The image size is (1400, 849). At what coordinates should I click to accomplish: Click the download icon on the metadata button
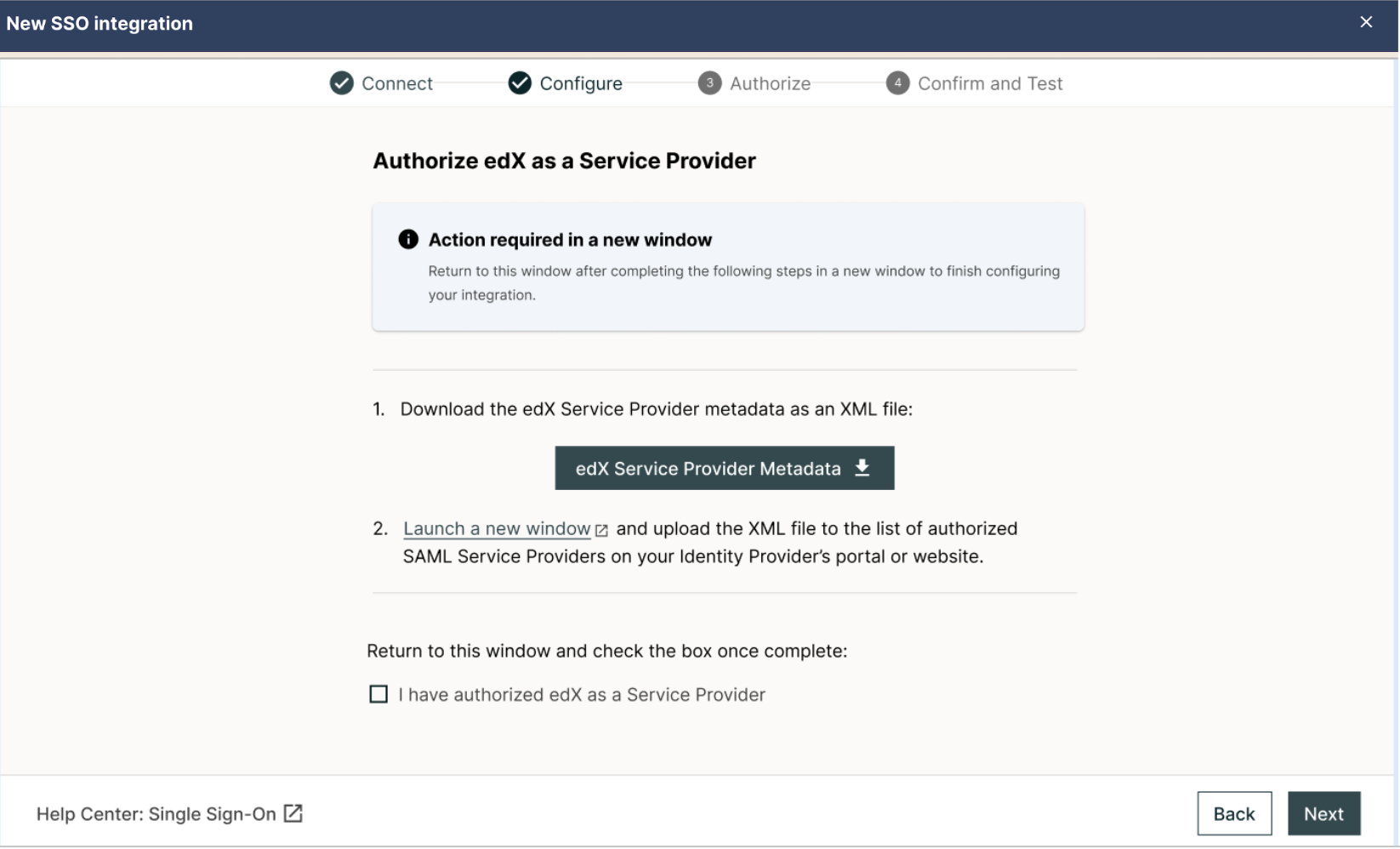[x=862, y=468]
